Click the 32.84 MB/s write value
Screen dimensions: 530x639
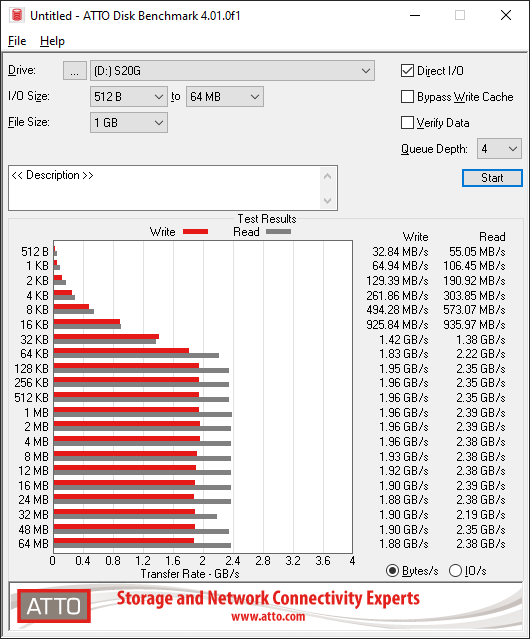pyautogui.click(x=400, y=252)
